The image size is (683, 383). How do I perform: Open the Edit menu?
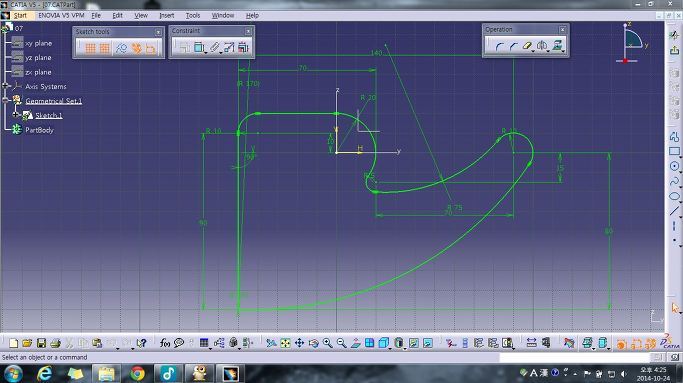(x=118, y=15)
